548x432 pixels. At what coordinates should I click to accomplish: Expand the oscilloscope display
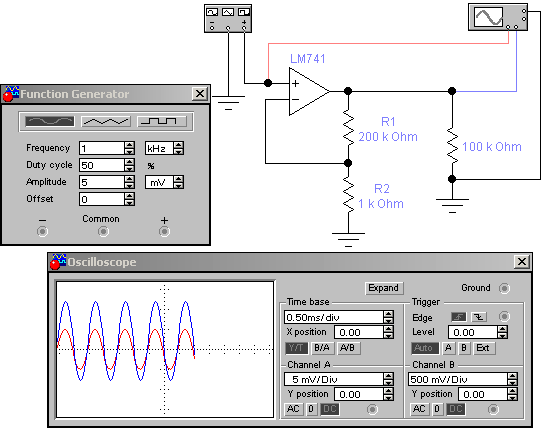pos(384,288)
